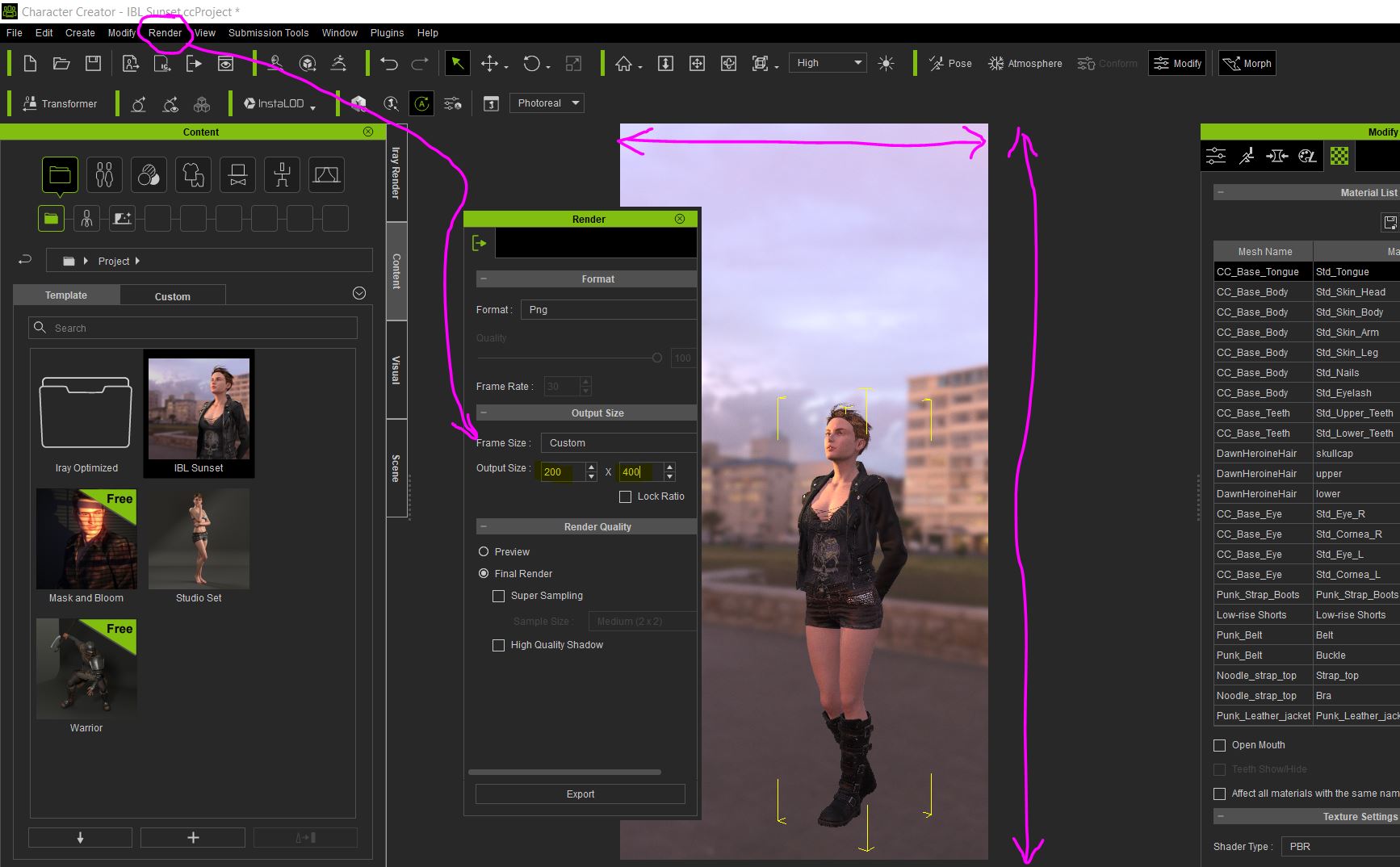Collapse the Format section
This screenshot has height=867, width=1400.
[x=484, y=279]
